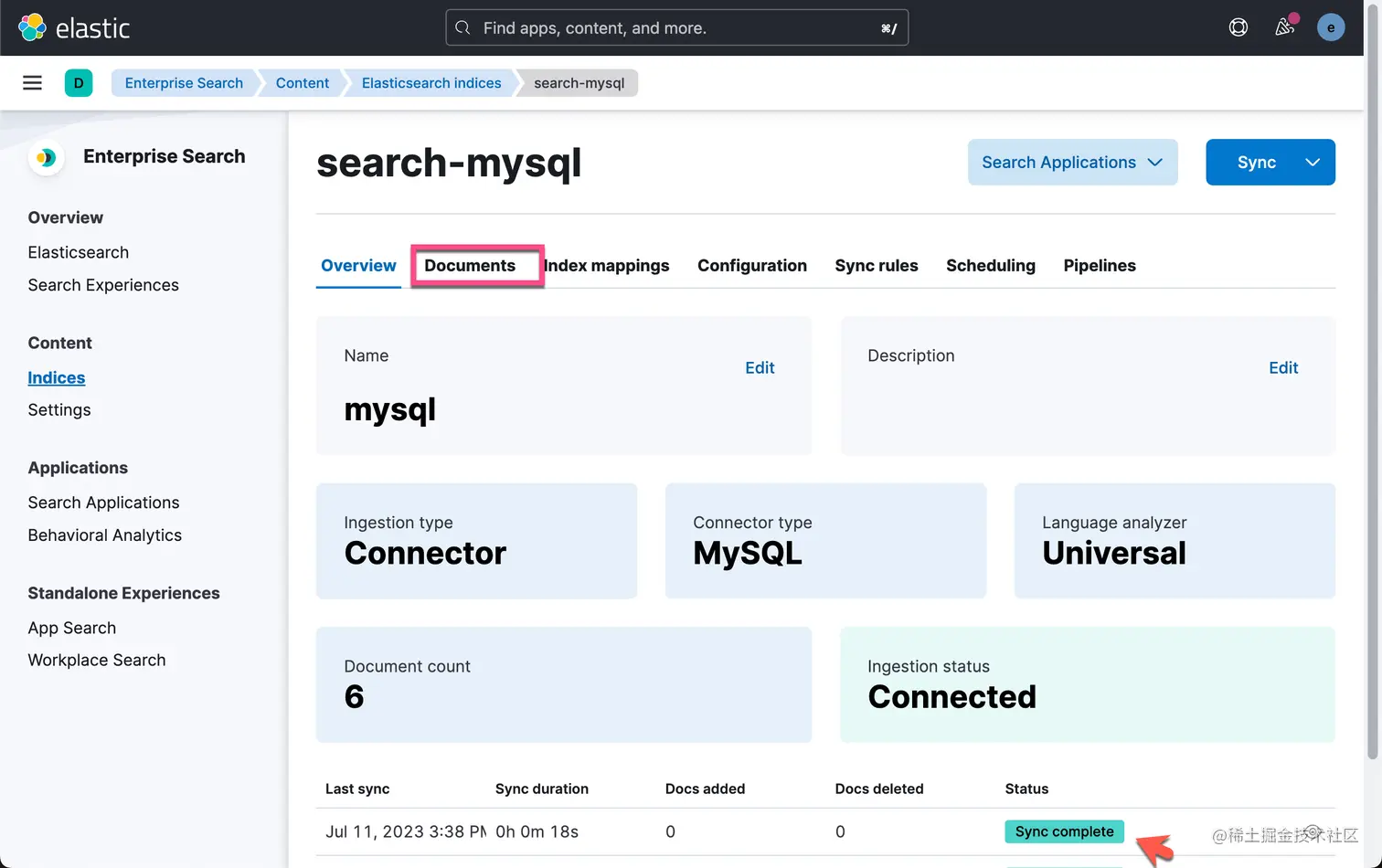Open Elasticsearch in sidebar Overview
The width and height of the screenshot is (1382, 868).
tap(79, 252)
